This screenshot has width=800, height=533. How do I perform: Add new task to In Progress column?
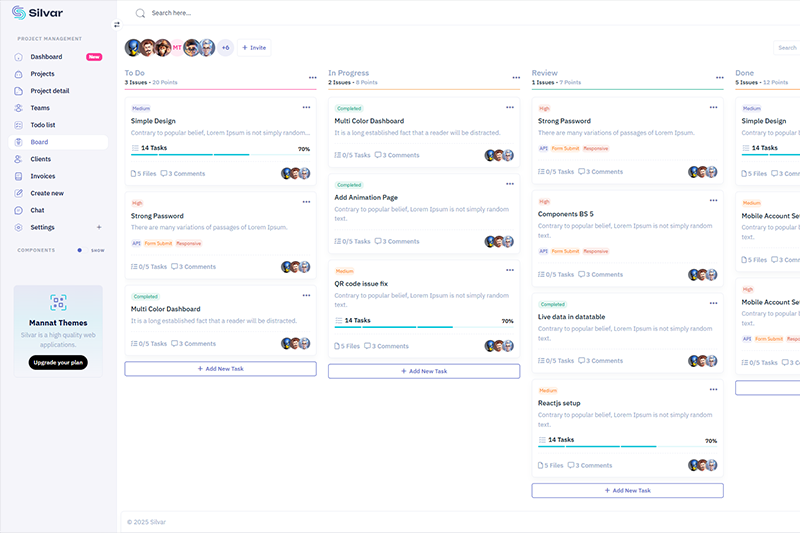pyautogui.click(x=424, y=371)
